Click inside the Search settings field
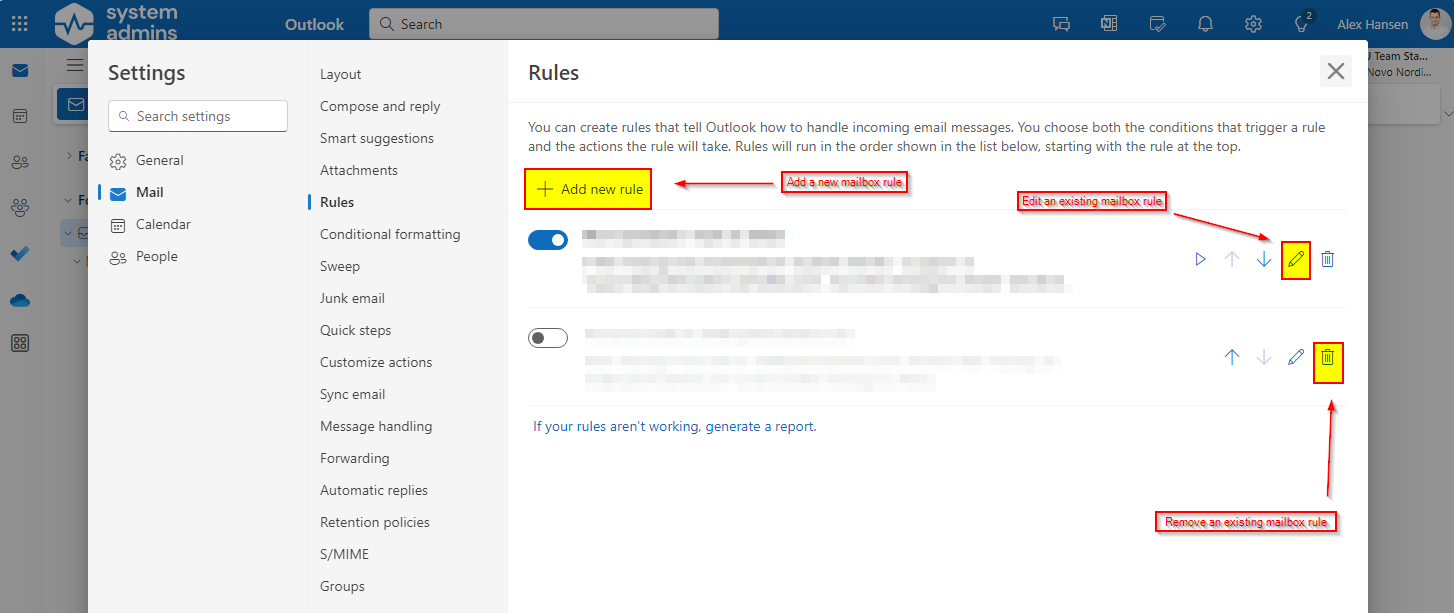This screenshot has height=613, width=1454. (x=197, y=116)
